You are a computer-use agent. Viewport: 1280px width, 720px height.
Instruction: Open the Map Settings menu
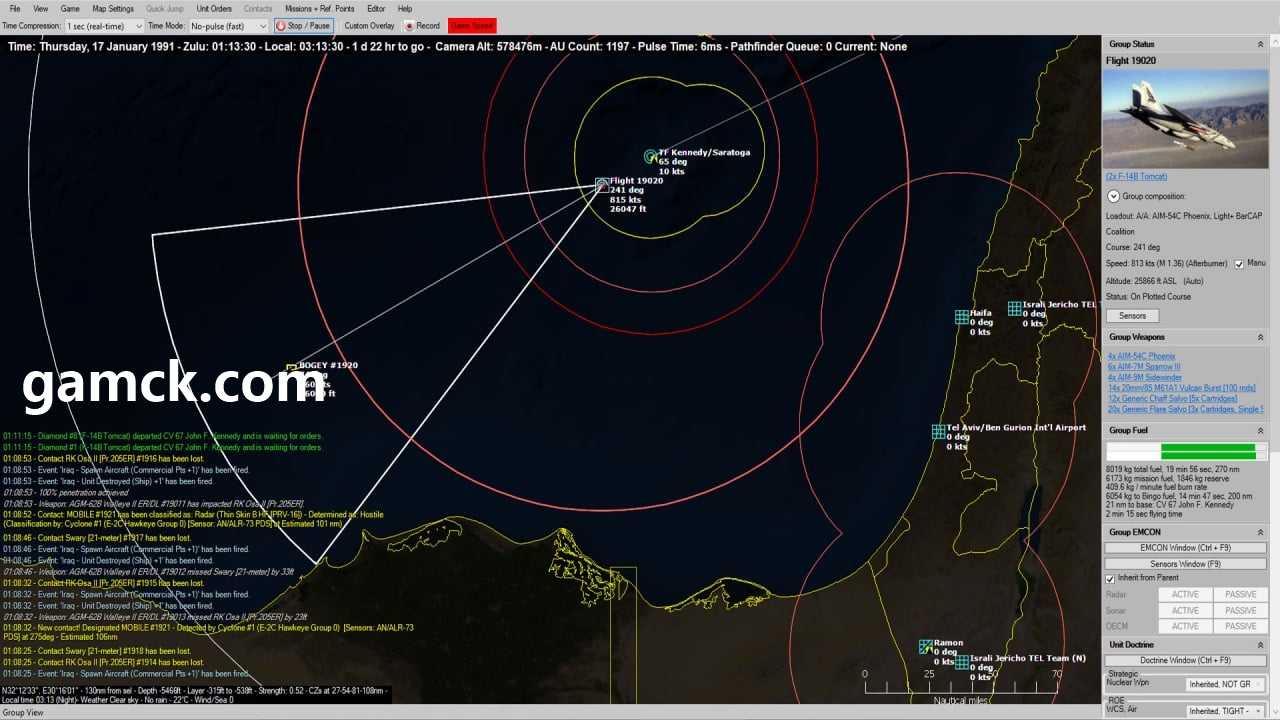113,9
